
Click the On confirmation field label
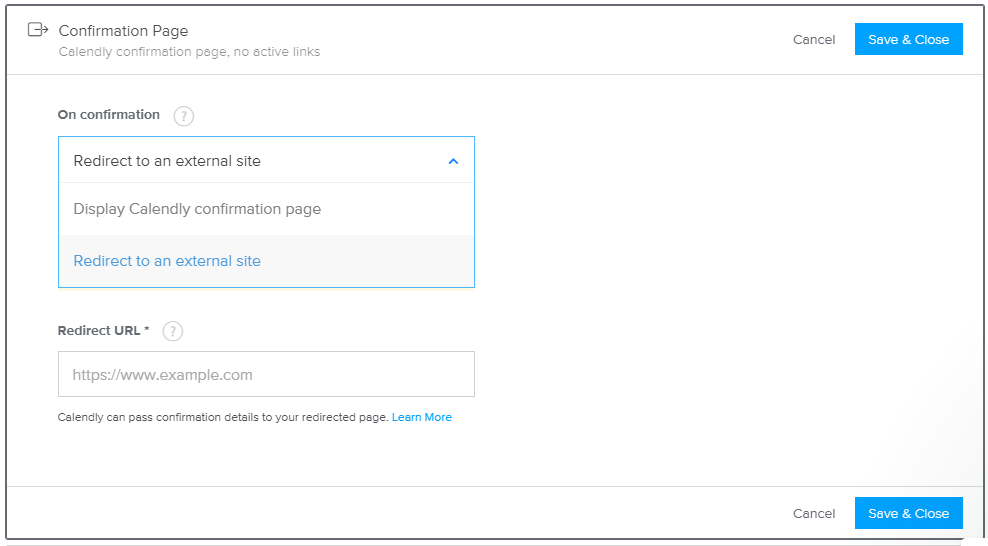point(108,115)
